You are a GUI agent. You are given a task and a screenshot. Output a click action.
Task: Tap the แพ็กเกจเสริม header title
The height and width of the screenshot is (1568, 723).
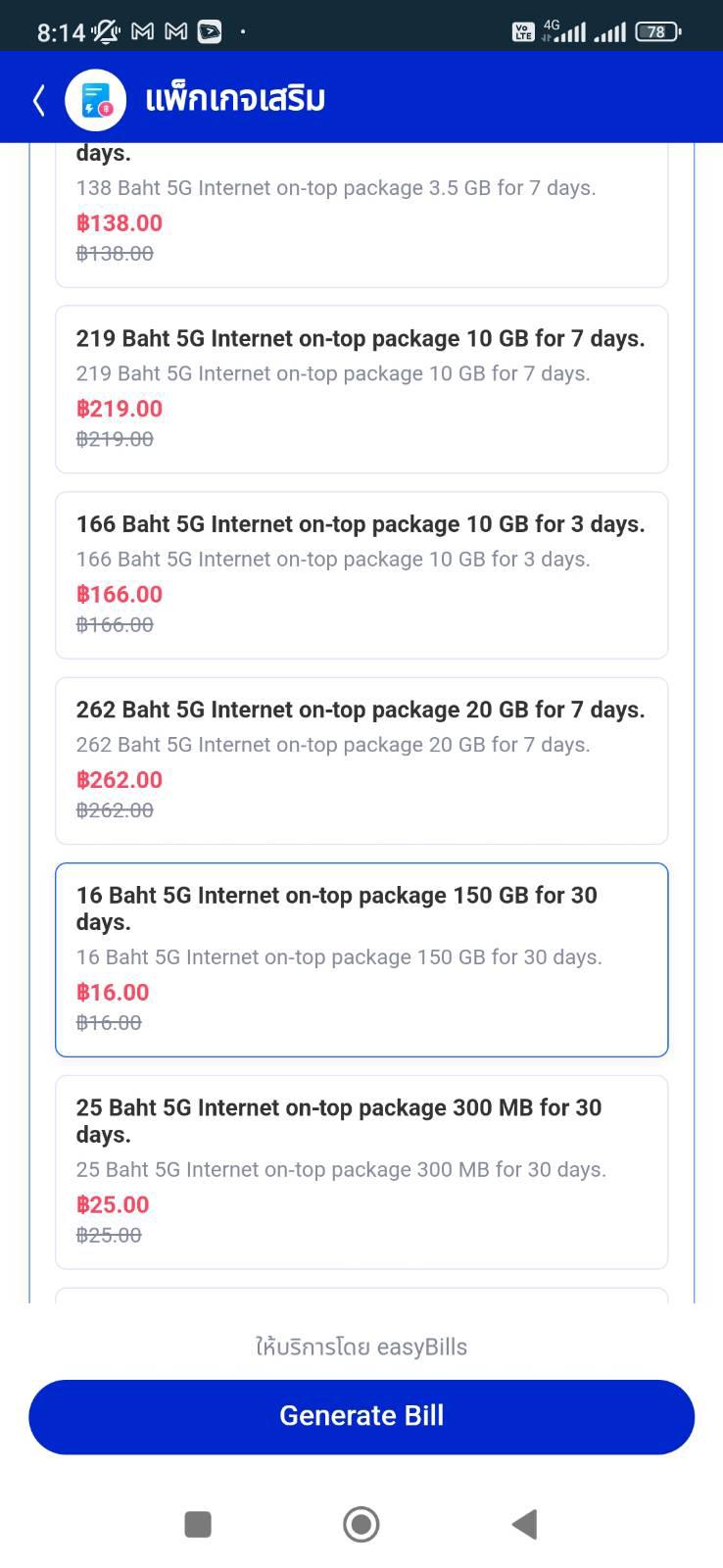point(235,99)
